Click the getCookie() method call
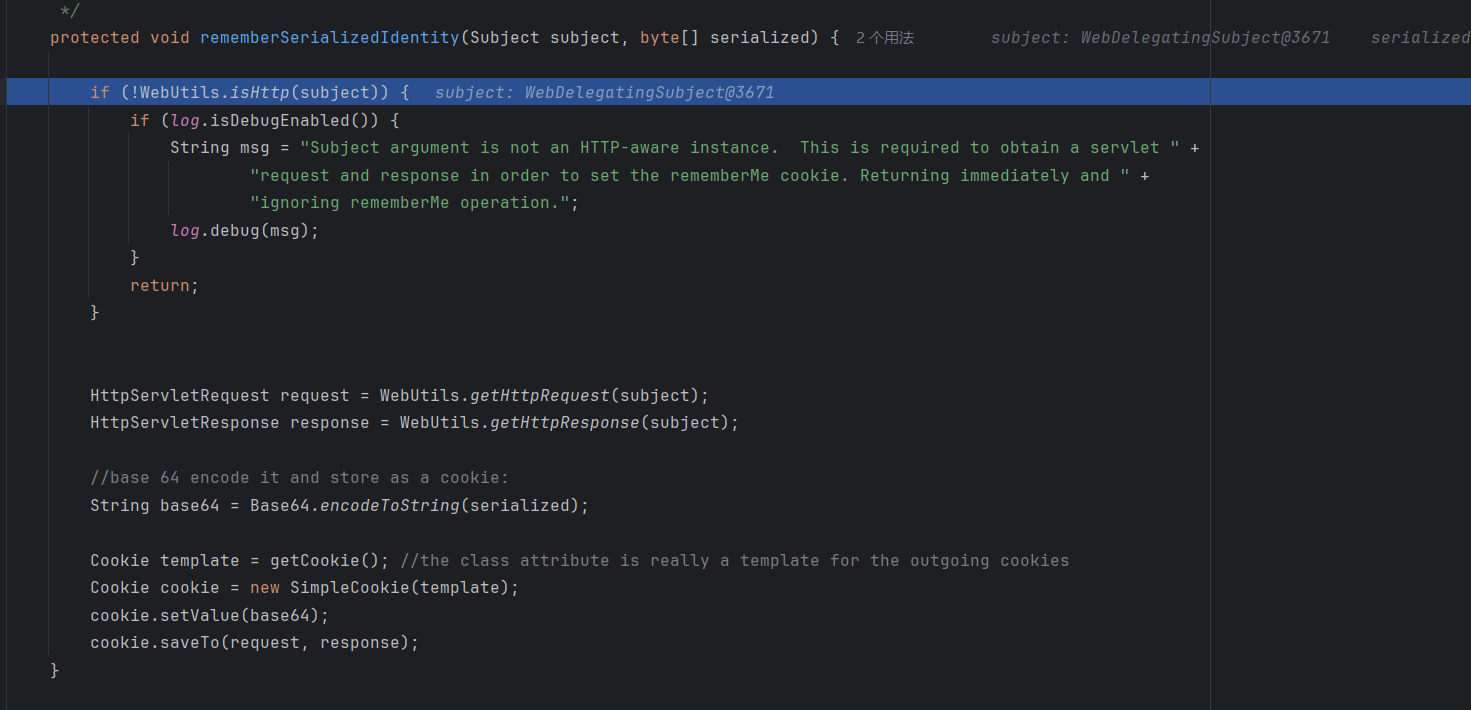Image resolution: width=1471 pixels, height=710 pixels. pos(329,561)
